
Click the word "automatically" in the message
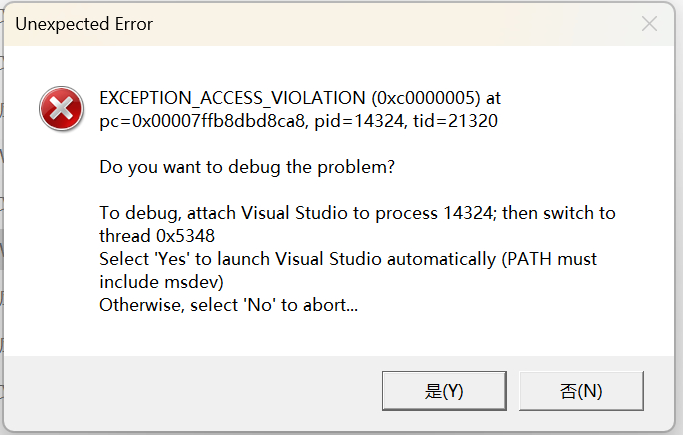[x=454, y=259]
